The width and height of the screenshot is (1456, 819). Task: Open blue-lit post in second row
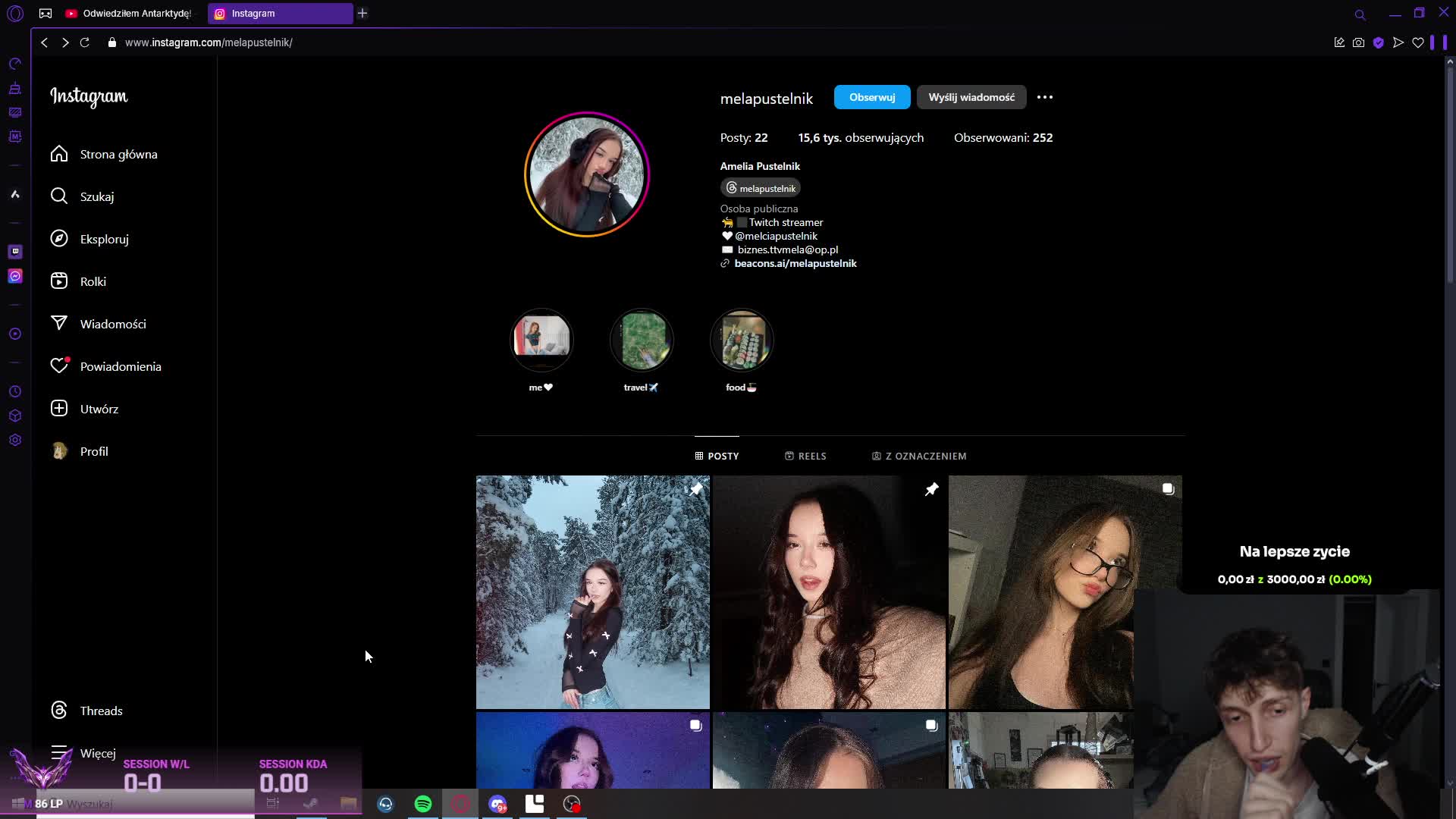click(x=593, y=750)
